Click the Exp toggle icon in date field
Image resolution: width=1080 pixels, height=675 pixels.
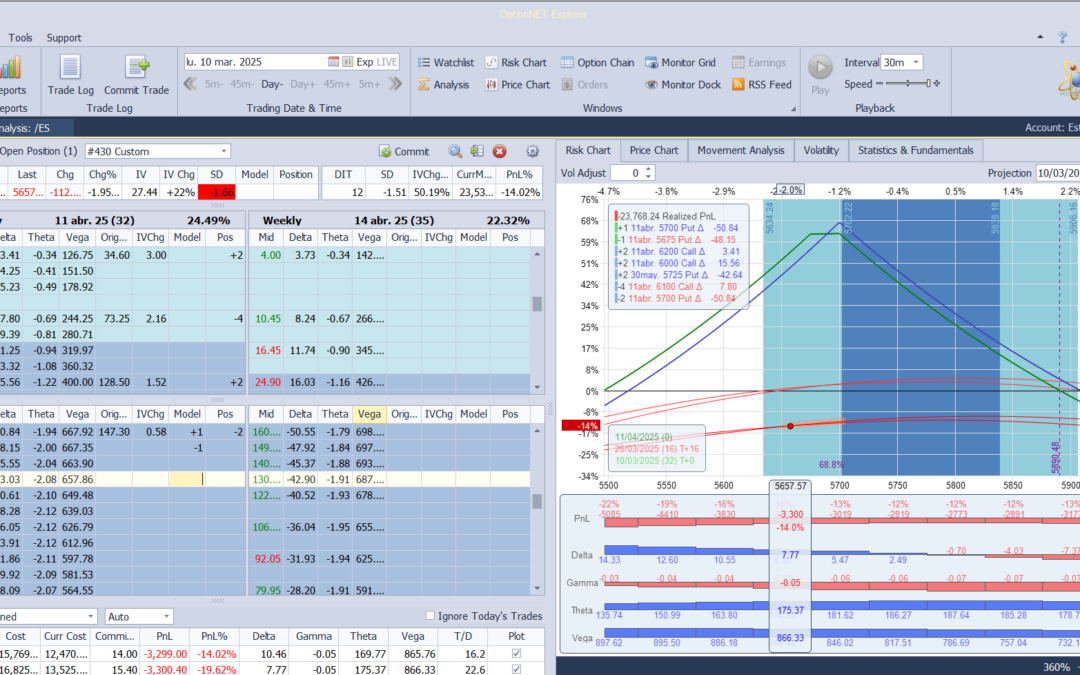[348, 62]
